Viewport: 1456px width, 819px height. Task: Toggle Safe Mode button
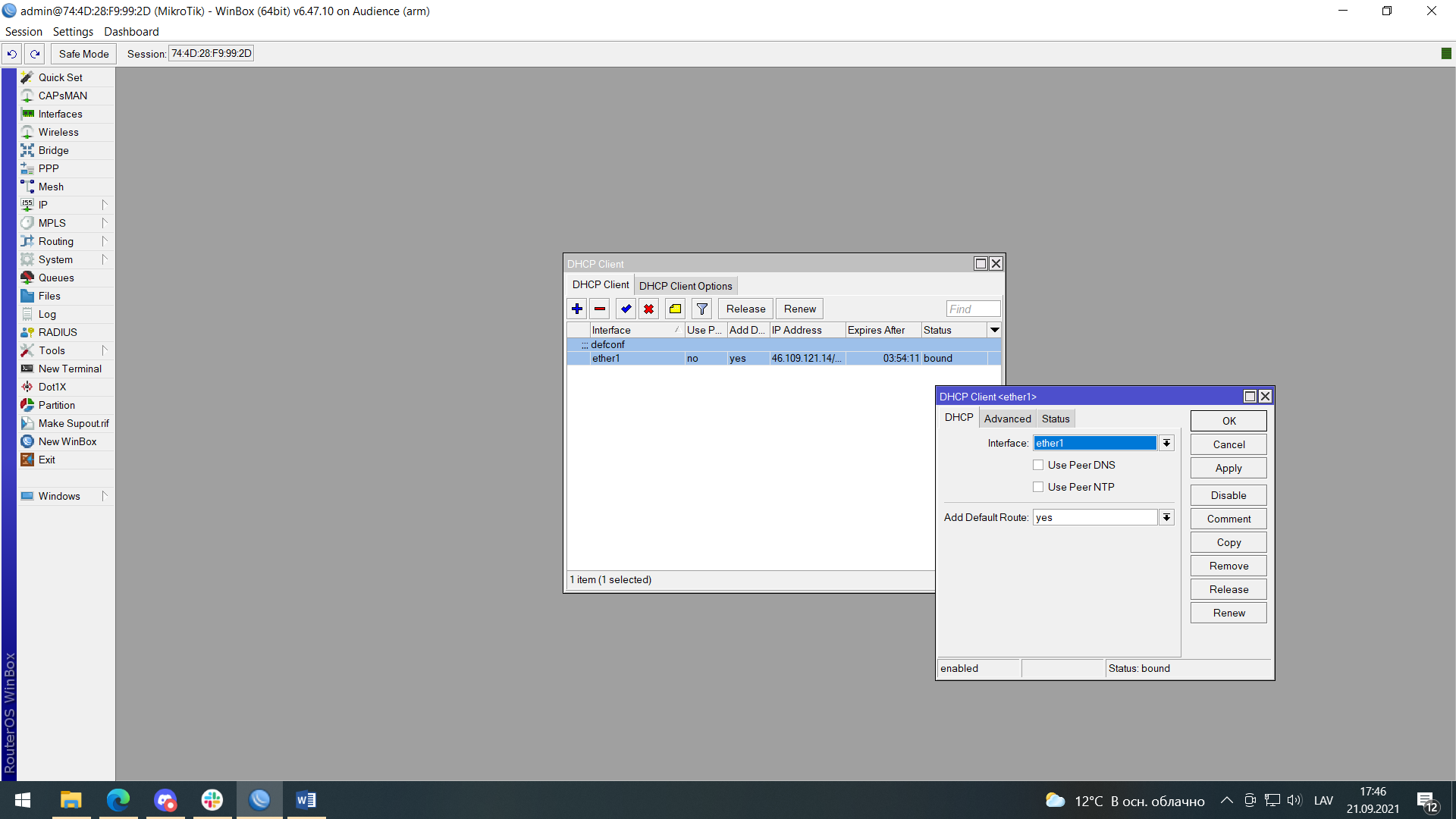[x=83, y=54]
